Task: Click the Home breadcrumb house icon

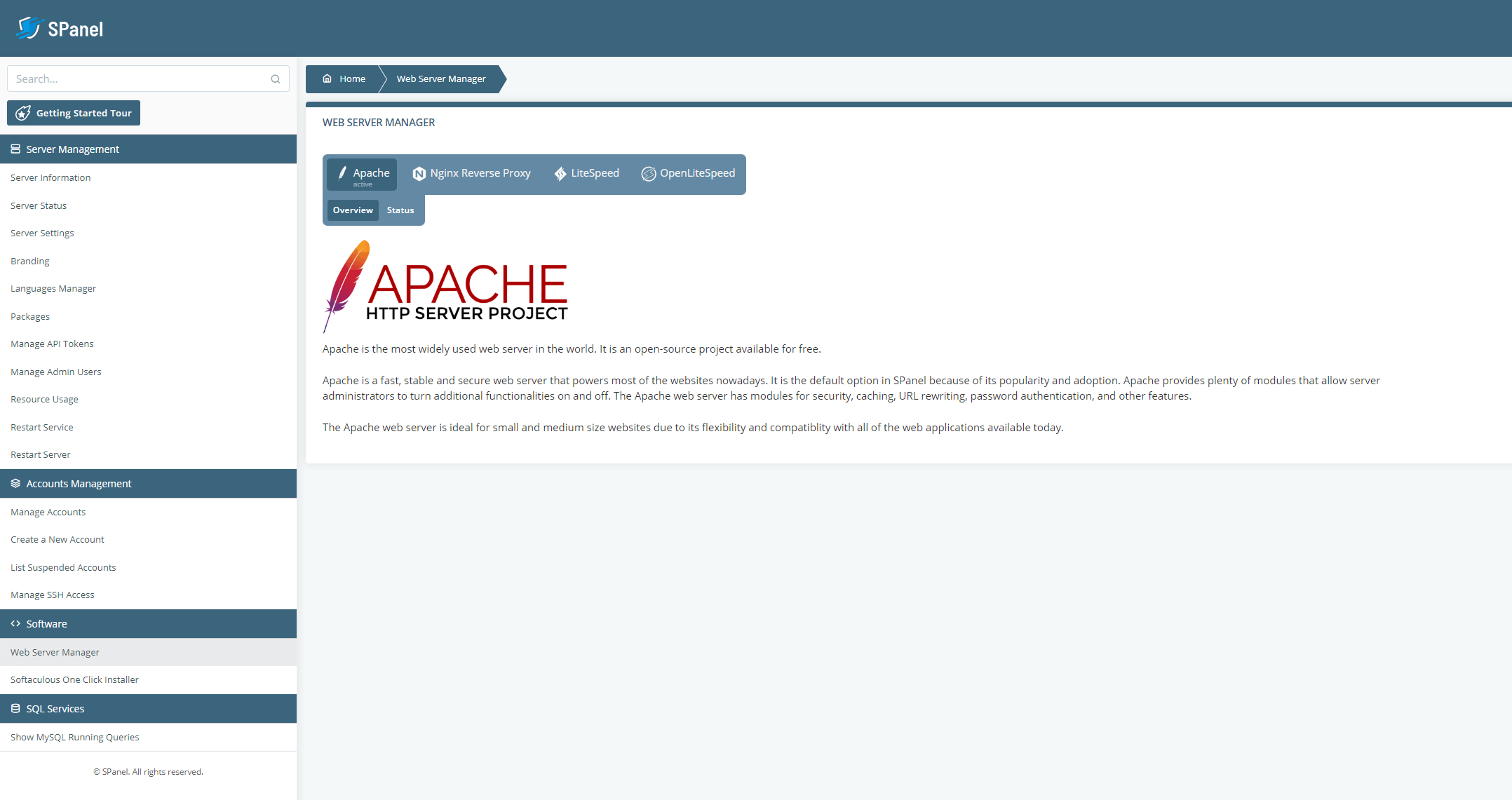Action: click(x=327, y=79)
